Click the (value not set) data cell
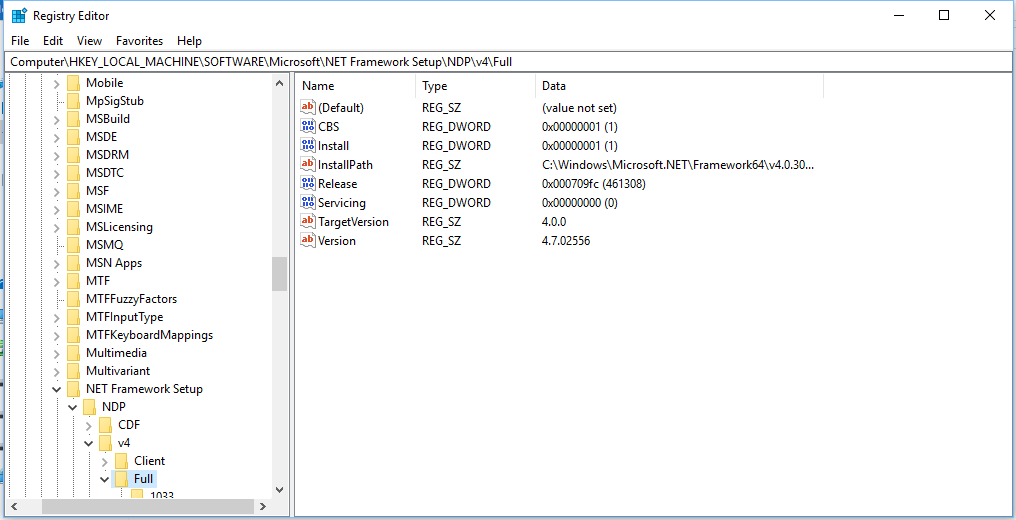1016x520 pixels. click(x=579, y=108)
